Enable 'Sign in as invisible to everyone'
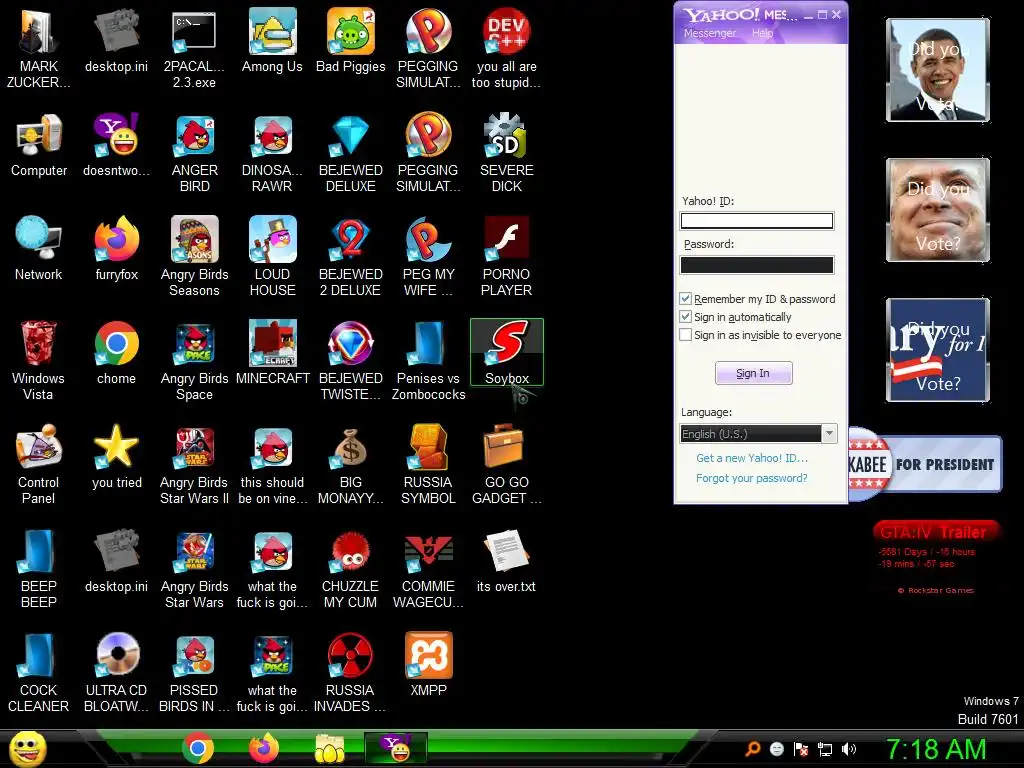1024x768 pixels. pyautogui.click(x=685, y=335)
